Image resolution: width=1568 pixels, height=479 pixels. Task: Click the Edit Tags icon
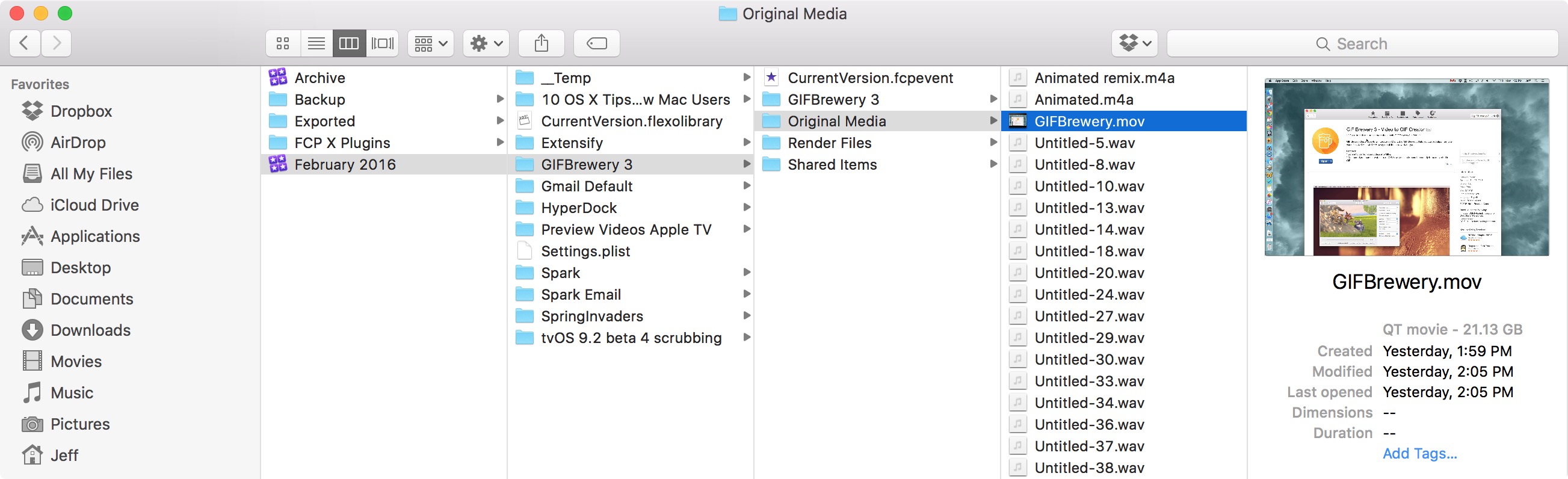tap(596, 43)
